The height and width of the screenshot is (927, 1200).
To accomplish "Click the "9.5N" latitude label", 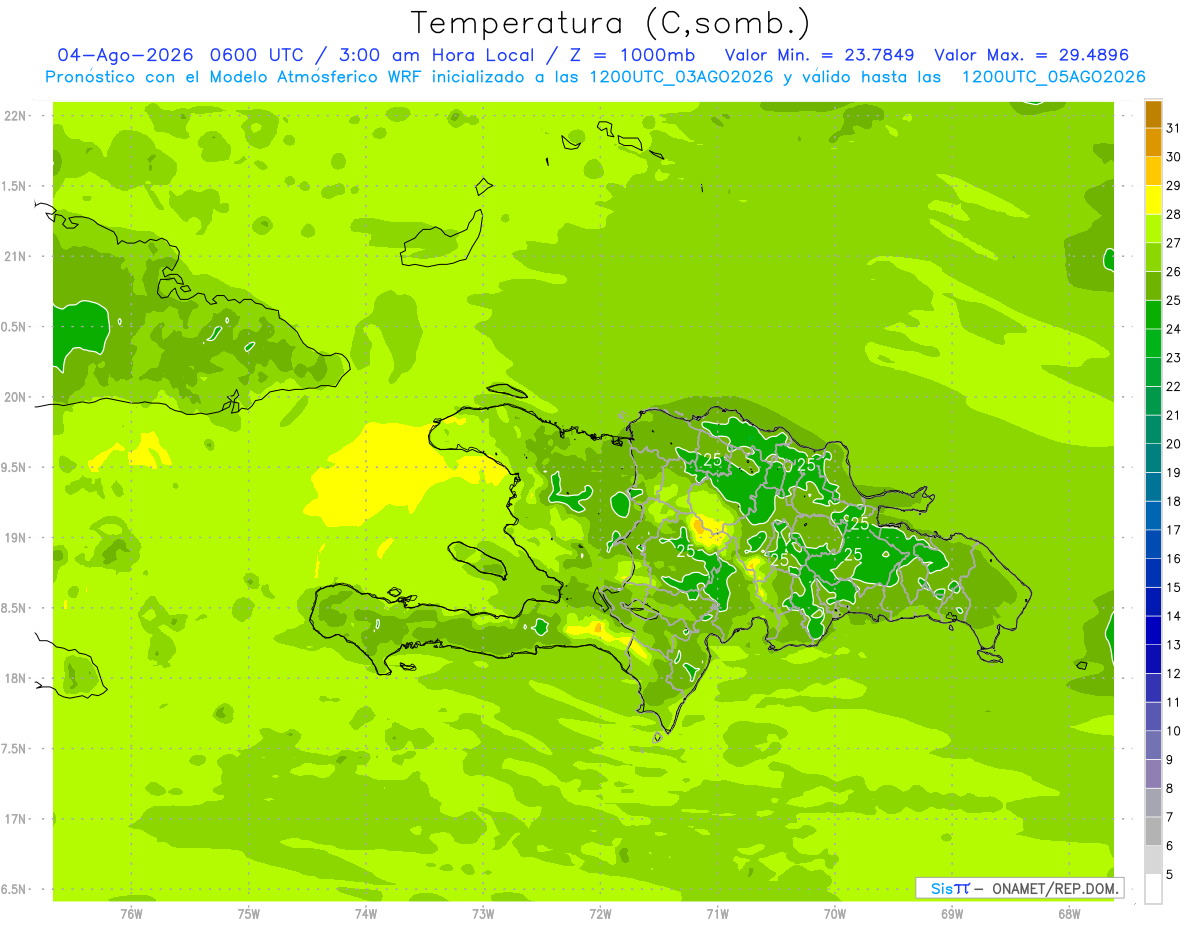I will (15, 468).
